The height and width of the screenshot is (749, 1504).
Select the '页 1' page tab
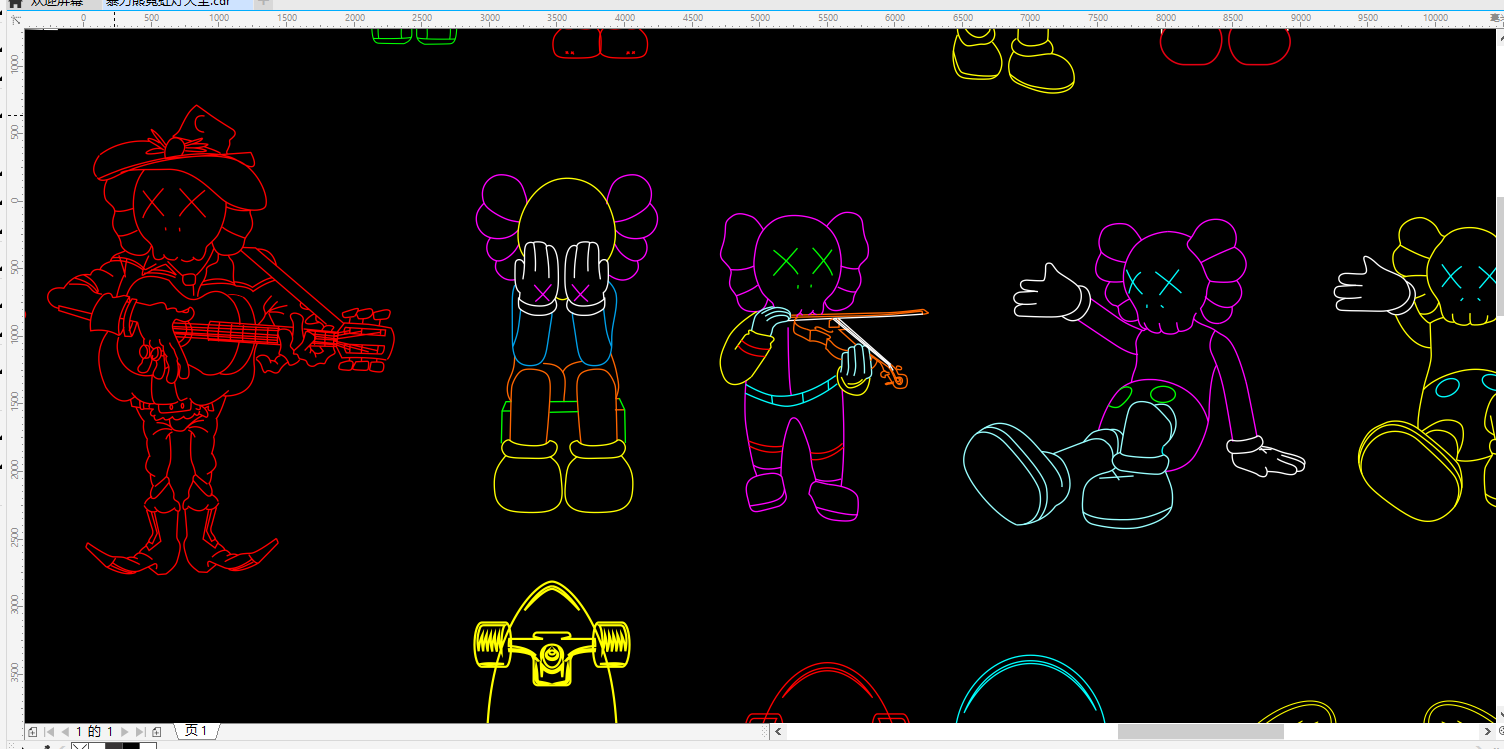[x=196, y=731]
